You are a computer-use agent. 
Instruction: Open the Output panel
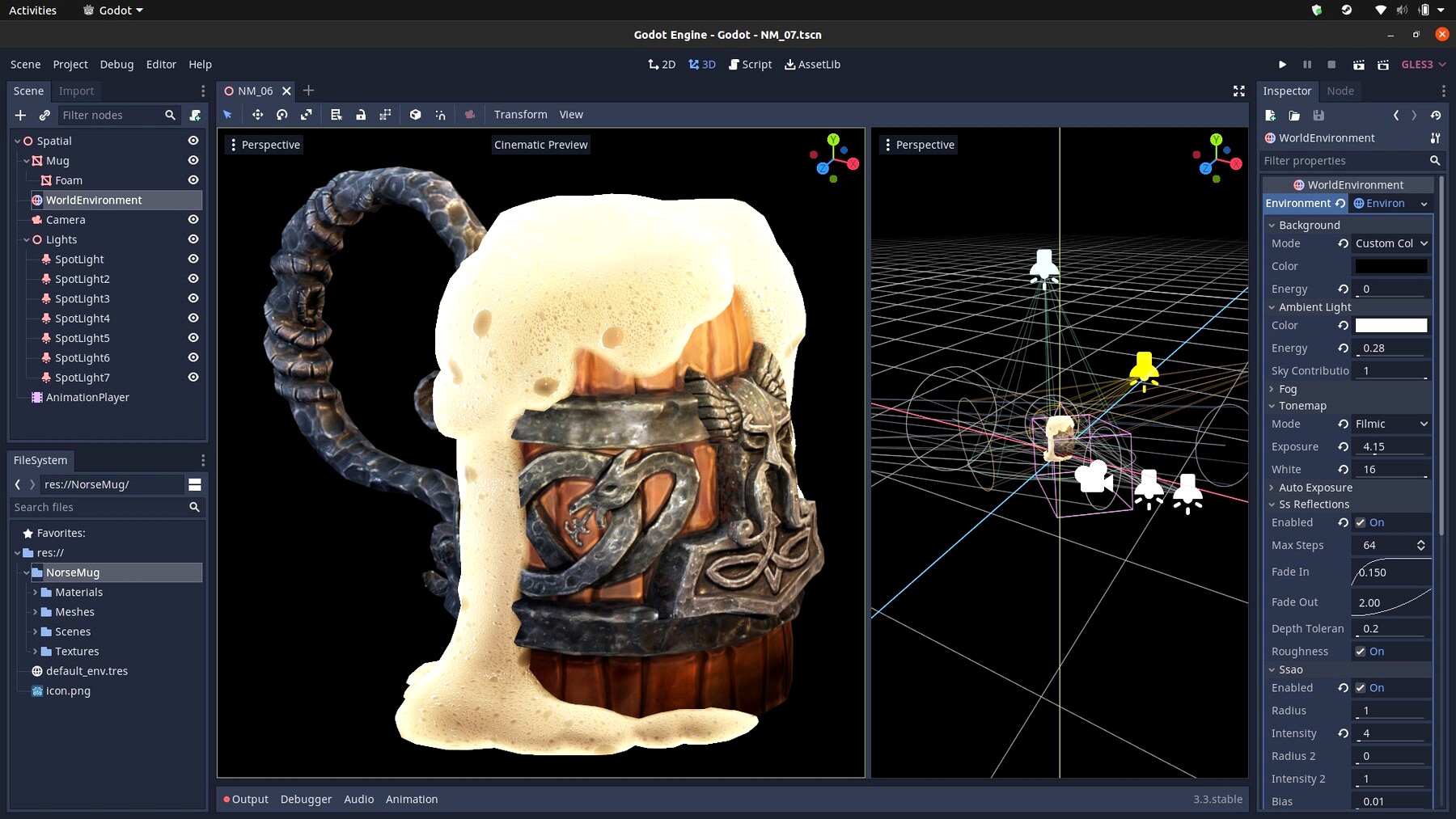coord(246,800)
